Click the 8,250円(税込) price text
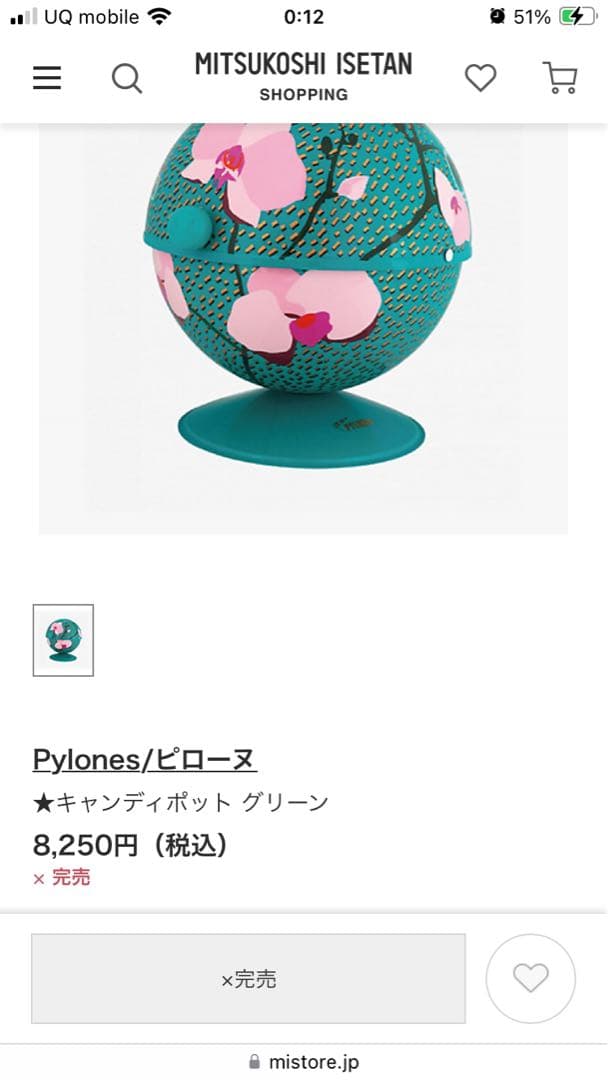 pos(130,845)
